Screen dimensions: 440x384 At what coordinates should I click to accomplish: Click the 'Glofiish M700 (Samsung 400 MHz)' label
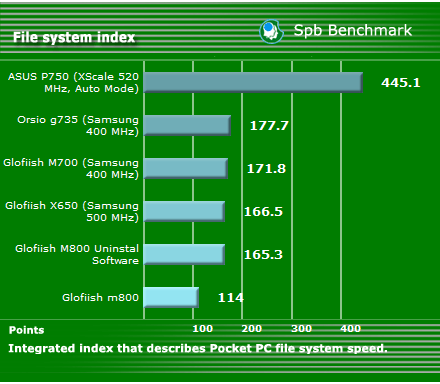point(71,169)
